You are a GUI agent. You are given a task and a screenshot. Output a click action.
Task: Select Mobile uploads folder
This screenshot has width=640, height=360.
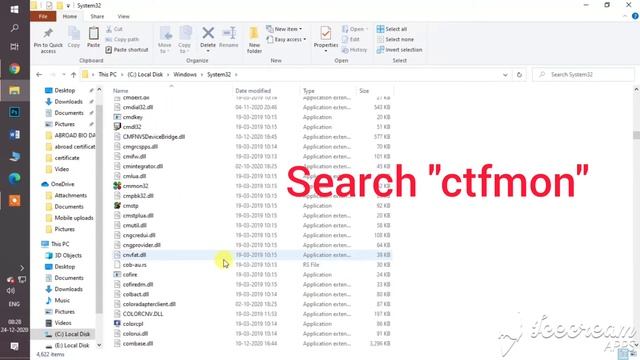74,218
